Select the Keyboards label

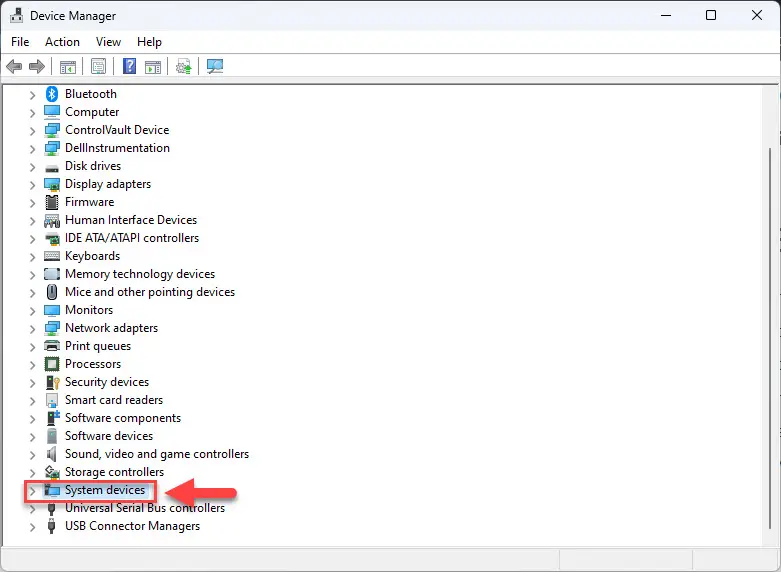point(93,256)
